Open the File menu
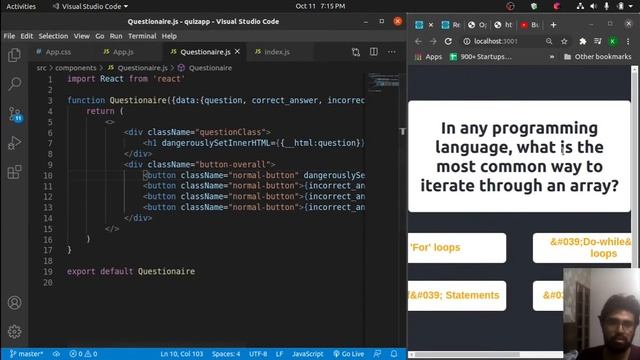The width and height of the screenshot is (640, 360). click(x=9, y=36)
